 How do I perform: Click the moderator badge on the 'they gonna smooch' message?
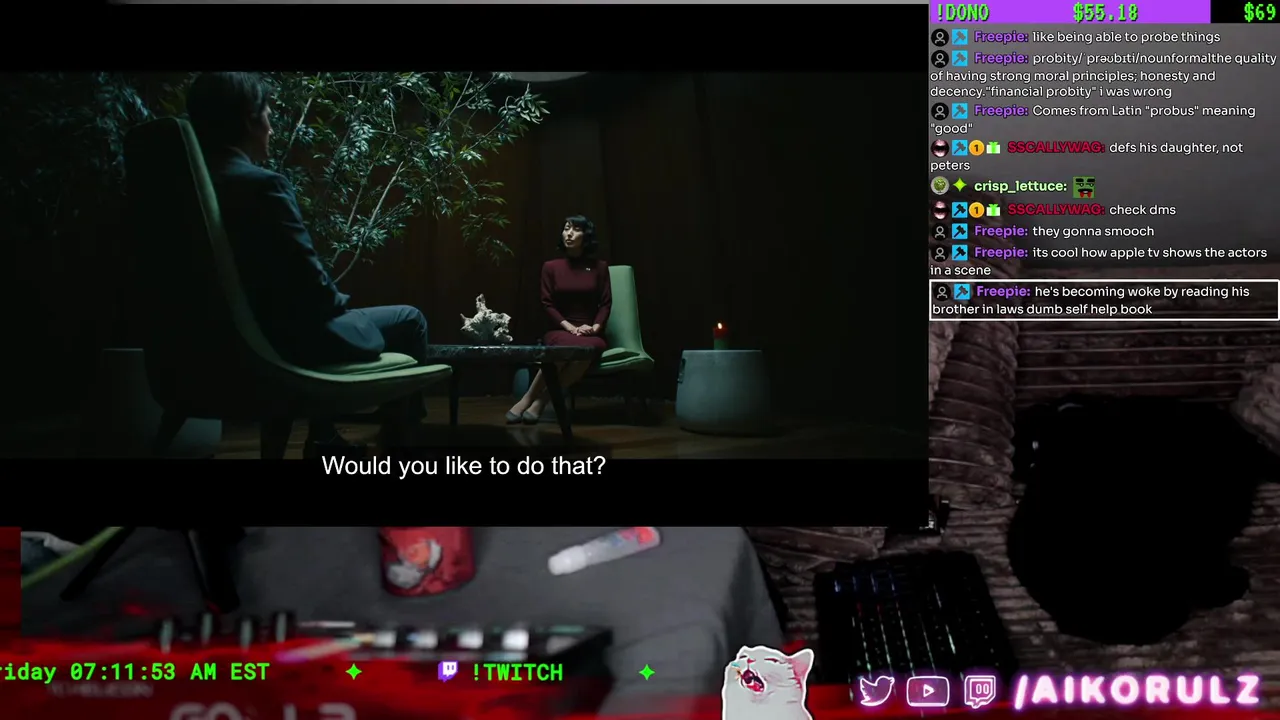click(960, 231)
